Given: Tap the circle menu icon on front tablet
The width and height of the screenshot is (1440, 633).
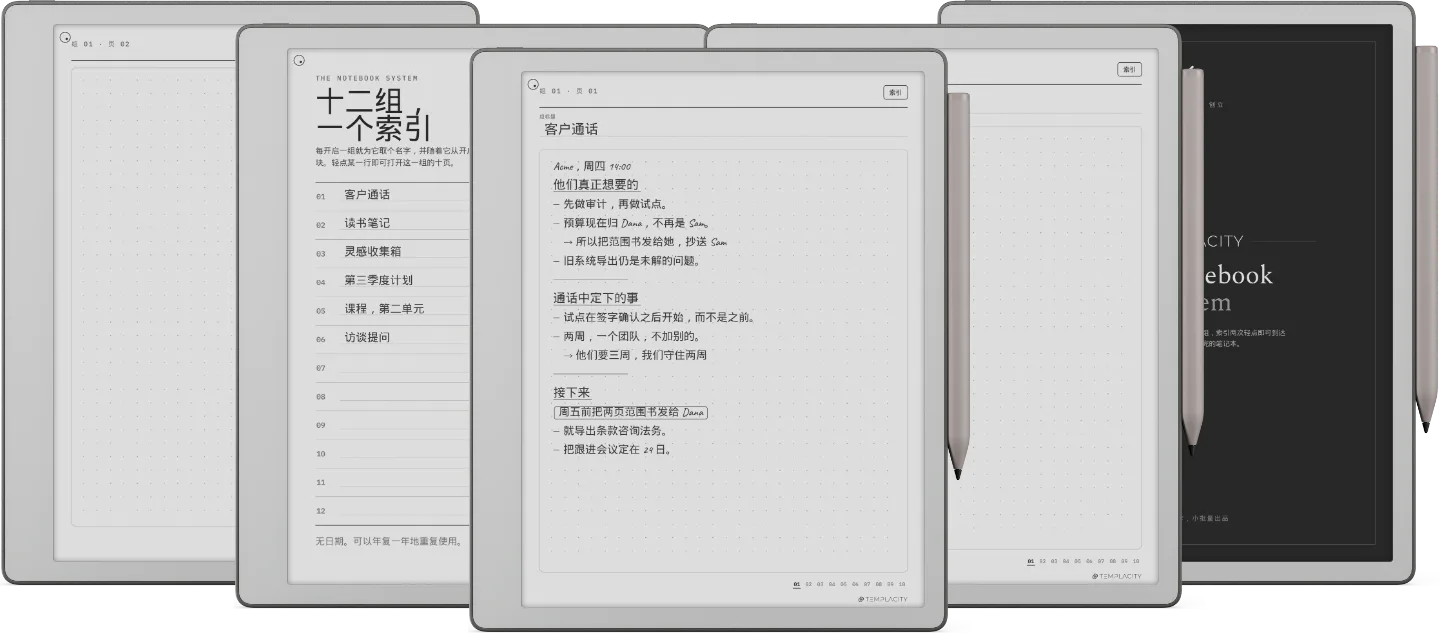Looking at the screenshot, I should coord(533,85).
